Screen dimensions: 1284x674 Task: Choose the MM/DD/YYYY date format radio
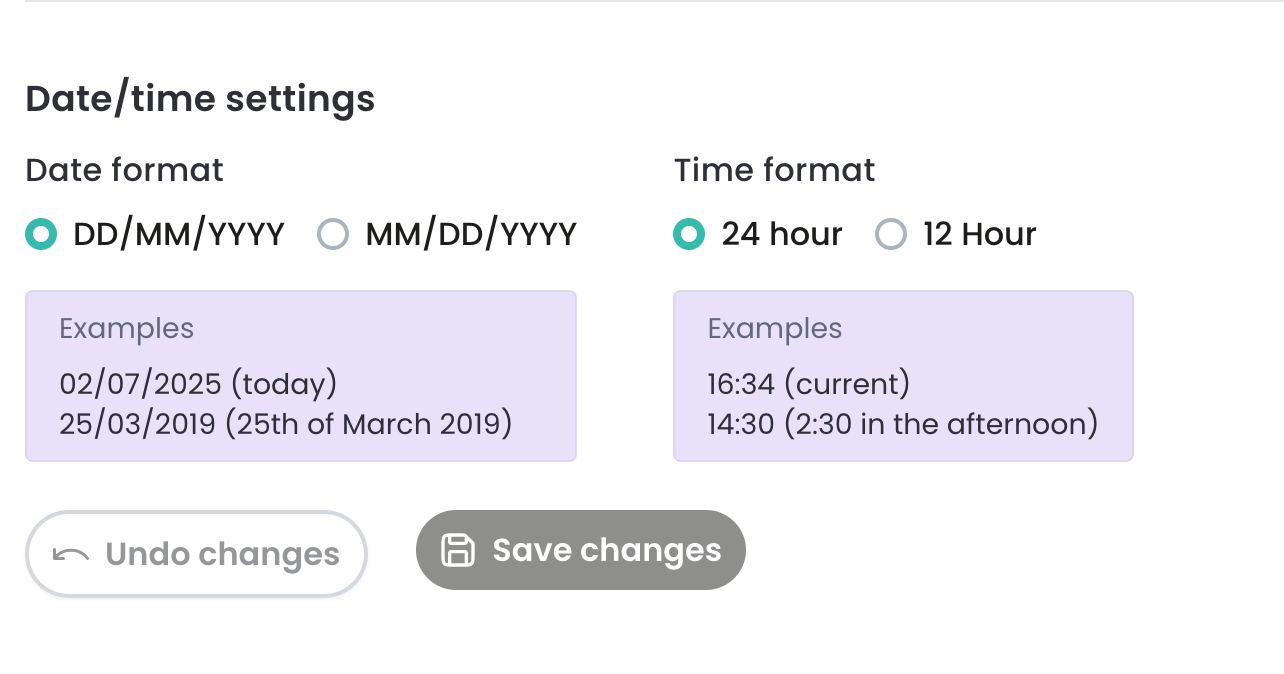pos(332,235)
